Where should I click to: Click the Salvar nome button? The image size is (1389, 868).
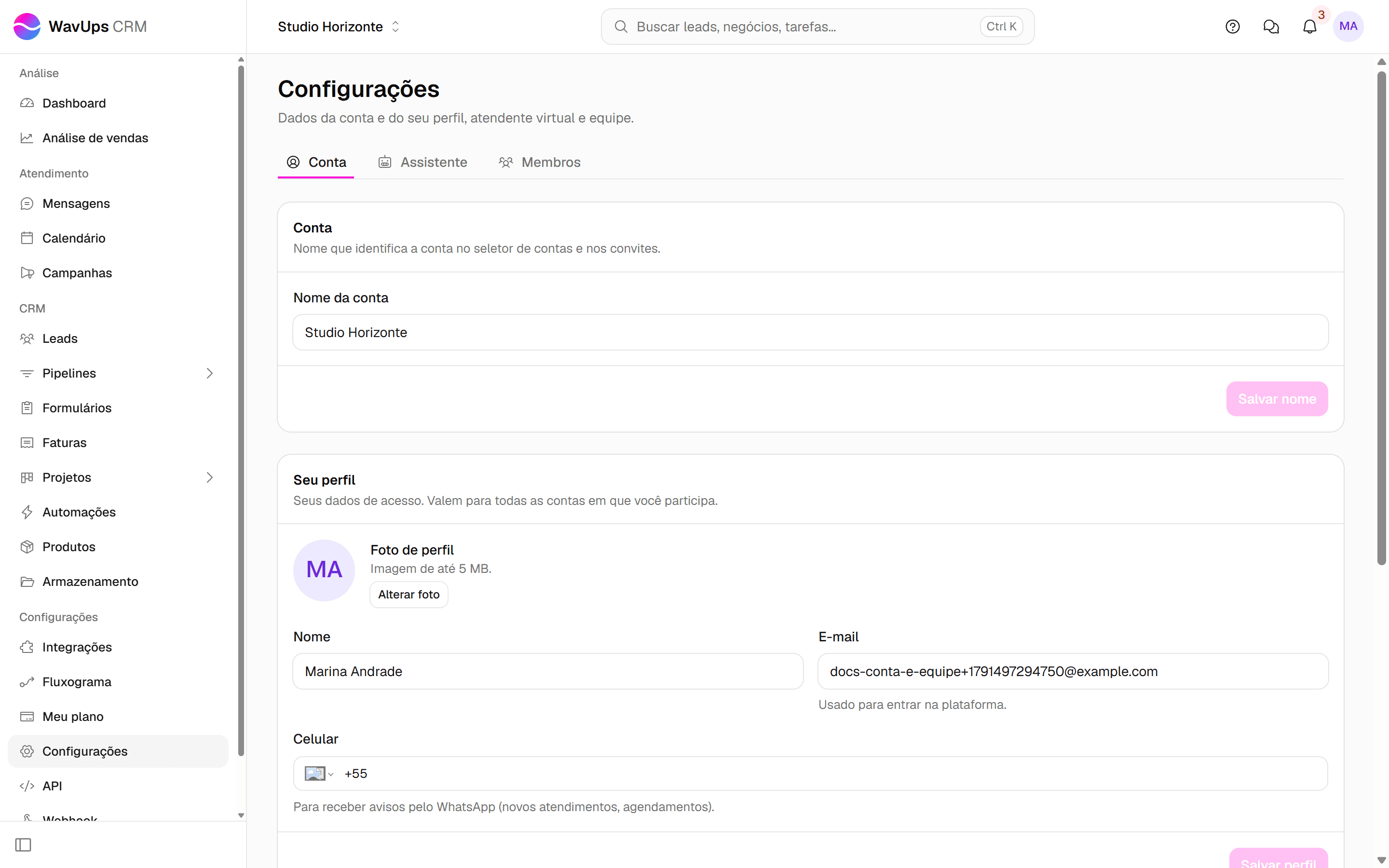[1277, 399]
